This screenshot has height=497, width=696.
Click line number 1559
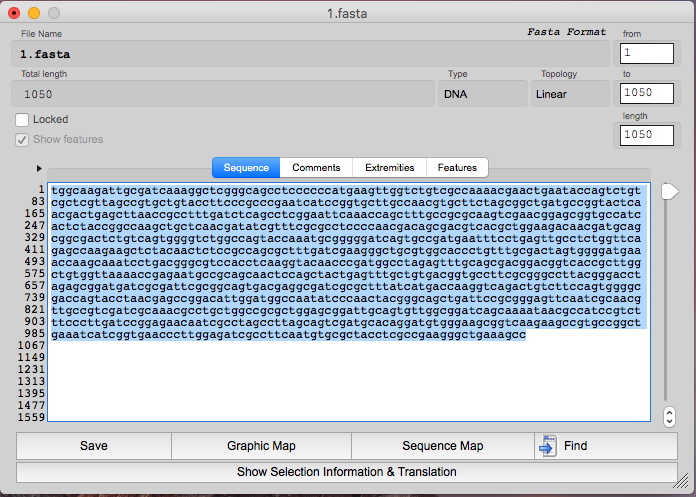click(x=32, y=417)
